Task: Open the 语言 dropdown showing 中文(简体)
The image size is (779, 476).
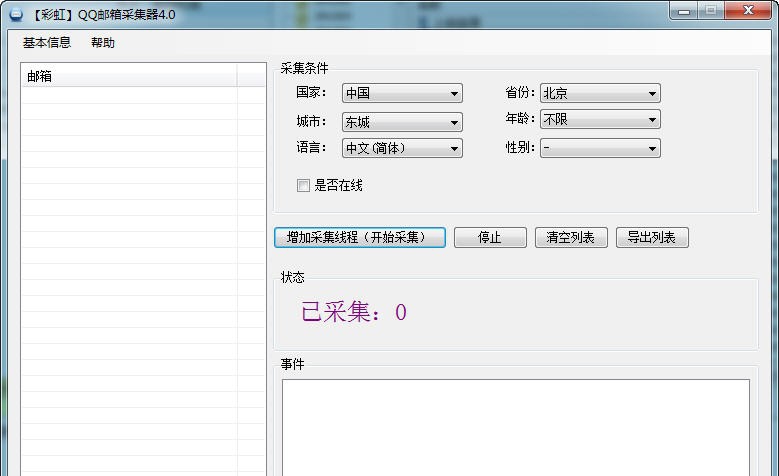Action: pyautogui.click(x=402, y=148)
